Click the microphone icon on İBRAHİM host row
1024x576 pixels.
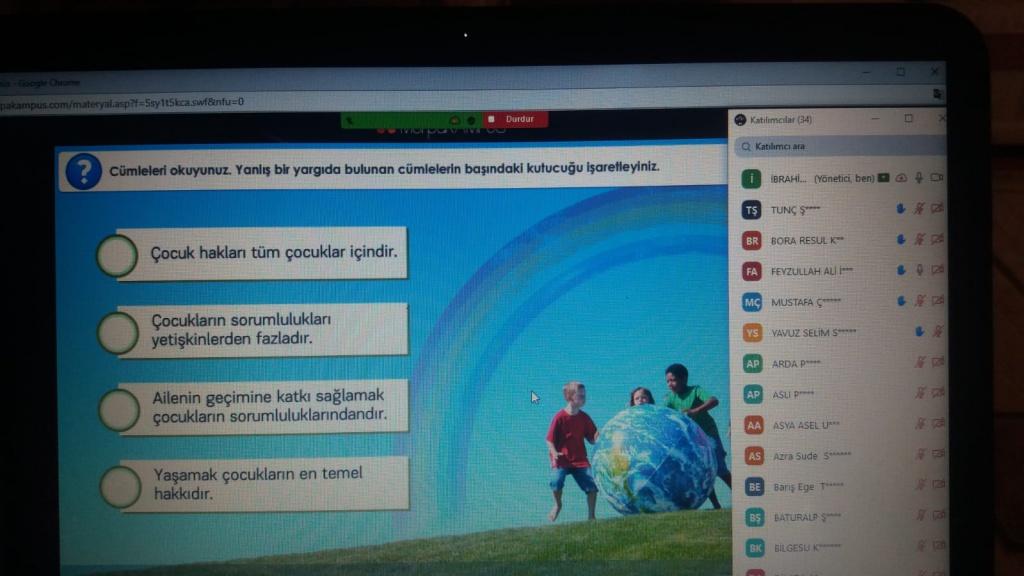click(919, 178)
